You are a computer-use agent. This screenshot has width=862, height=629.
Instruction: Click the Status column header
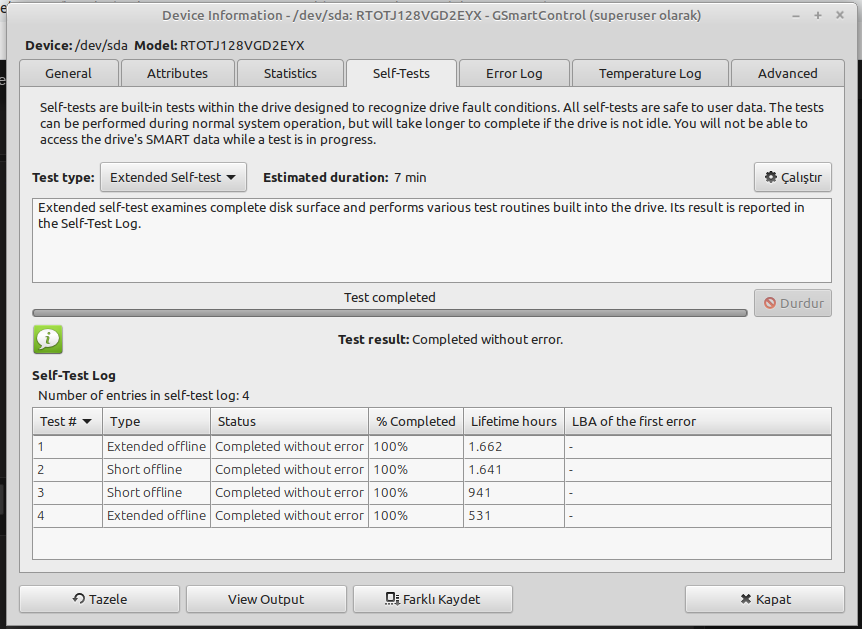point(288,421)
